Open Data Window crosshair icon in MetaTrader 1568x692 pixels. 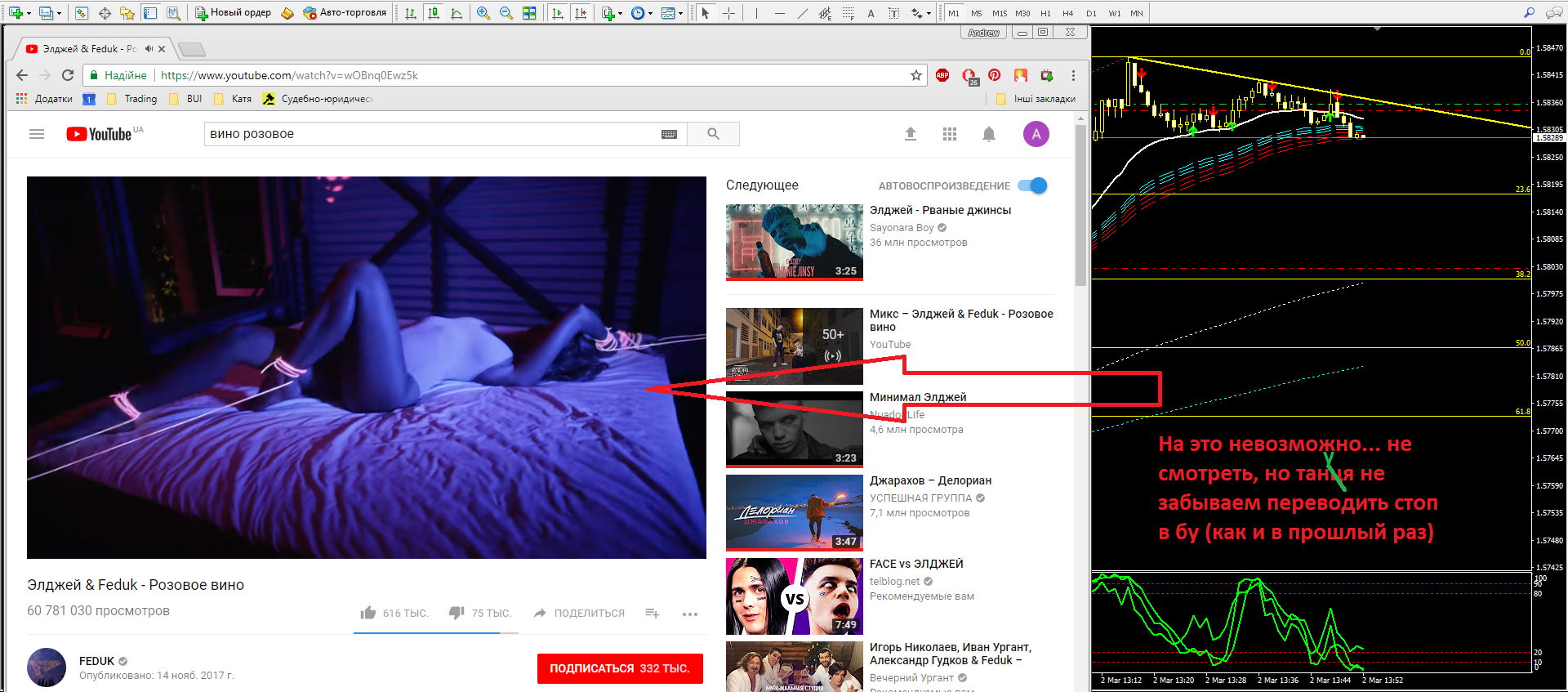pos(105,13)
